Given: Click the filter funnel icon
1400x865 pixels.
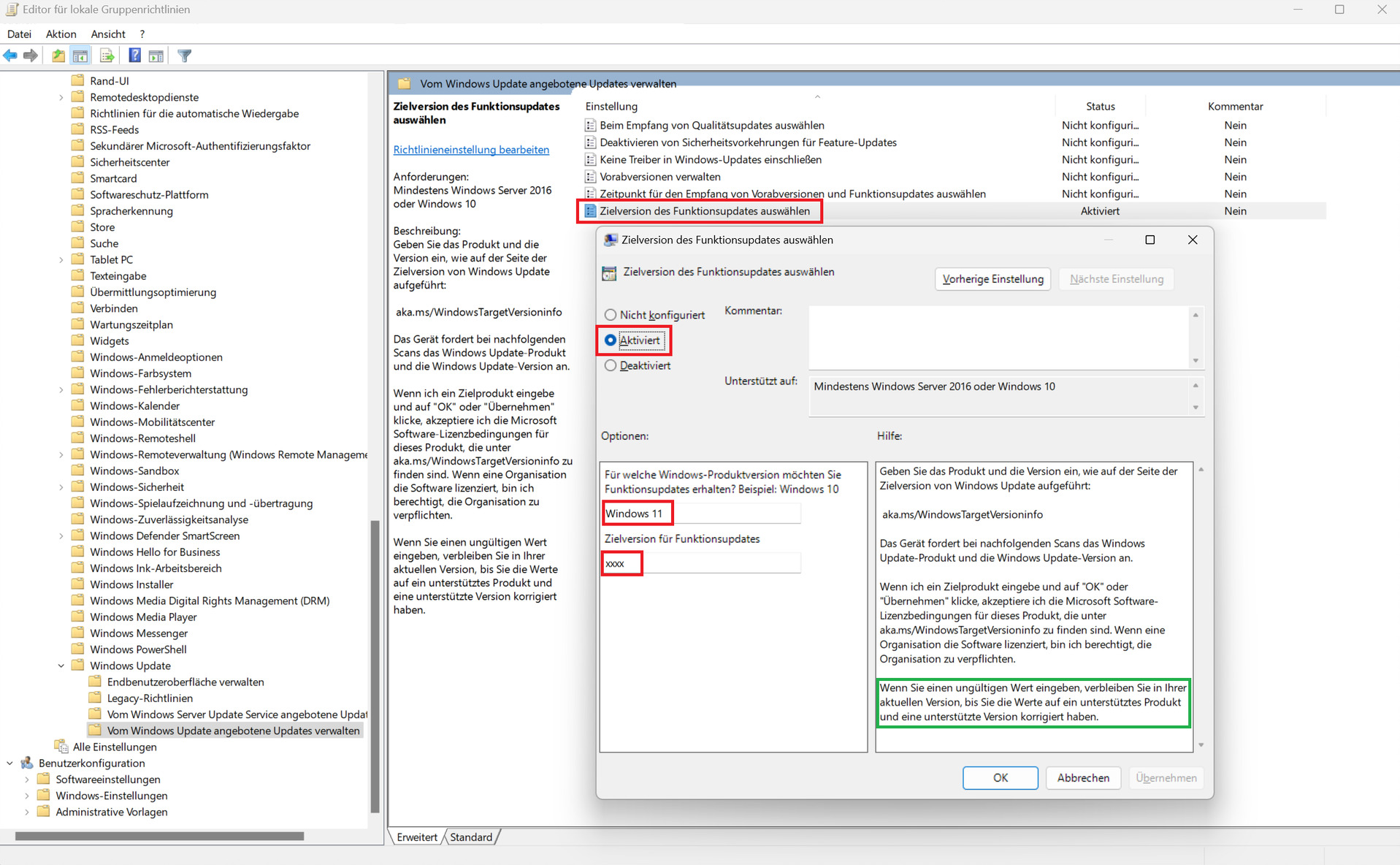Looking at the screenshot, I should (185, 56).
